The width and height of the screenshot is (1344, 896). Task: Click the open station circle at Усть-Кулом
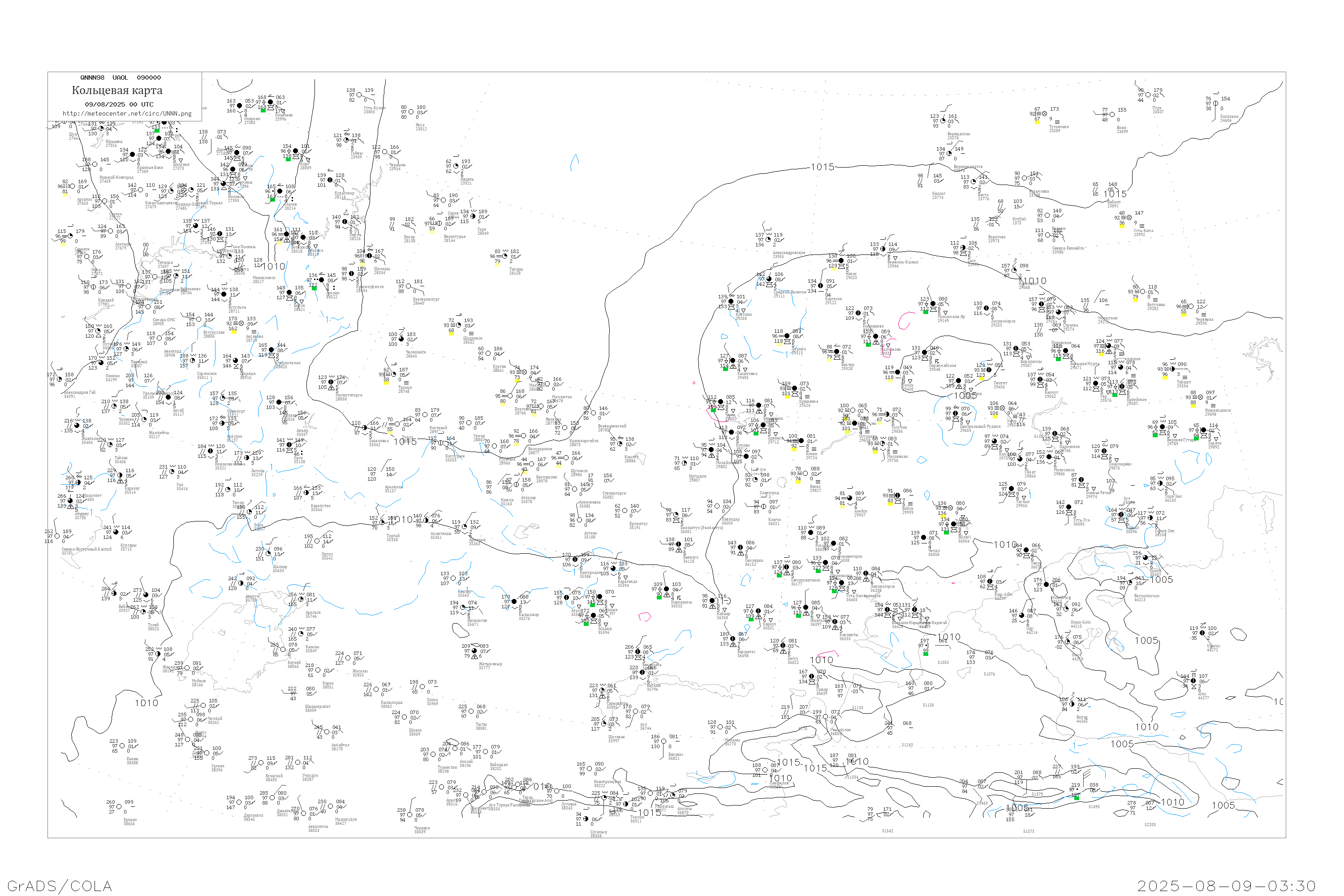point(360,95)
